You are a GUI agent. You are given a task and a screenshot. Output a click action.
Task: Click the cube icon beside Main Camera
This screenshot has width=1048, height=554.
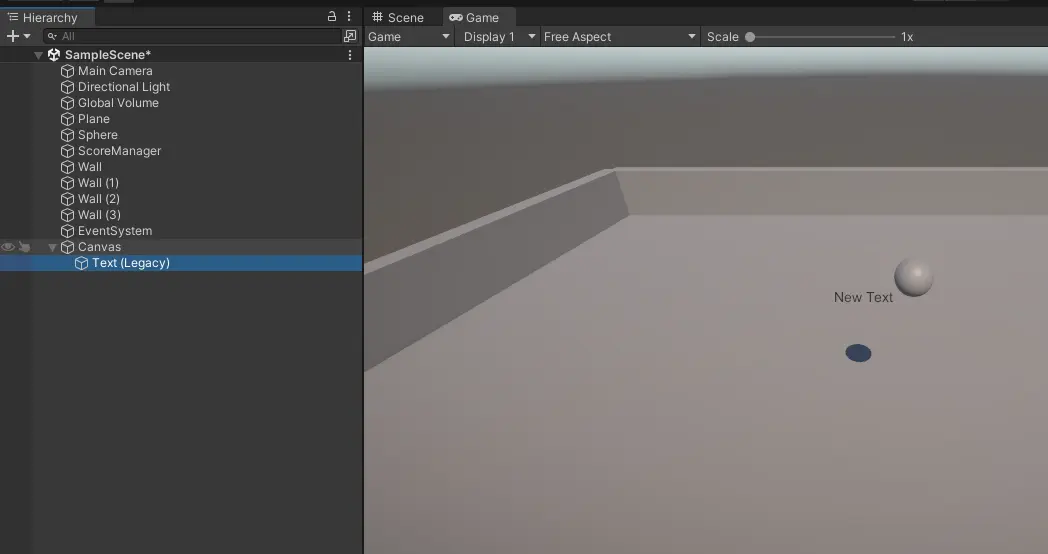pyautogui.click(x=67, y=71)
